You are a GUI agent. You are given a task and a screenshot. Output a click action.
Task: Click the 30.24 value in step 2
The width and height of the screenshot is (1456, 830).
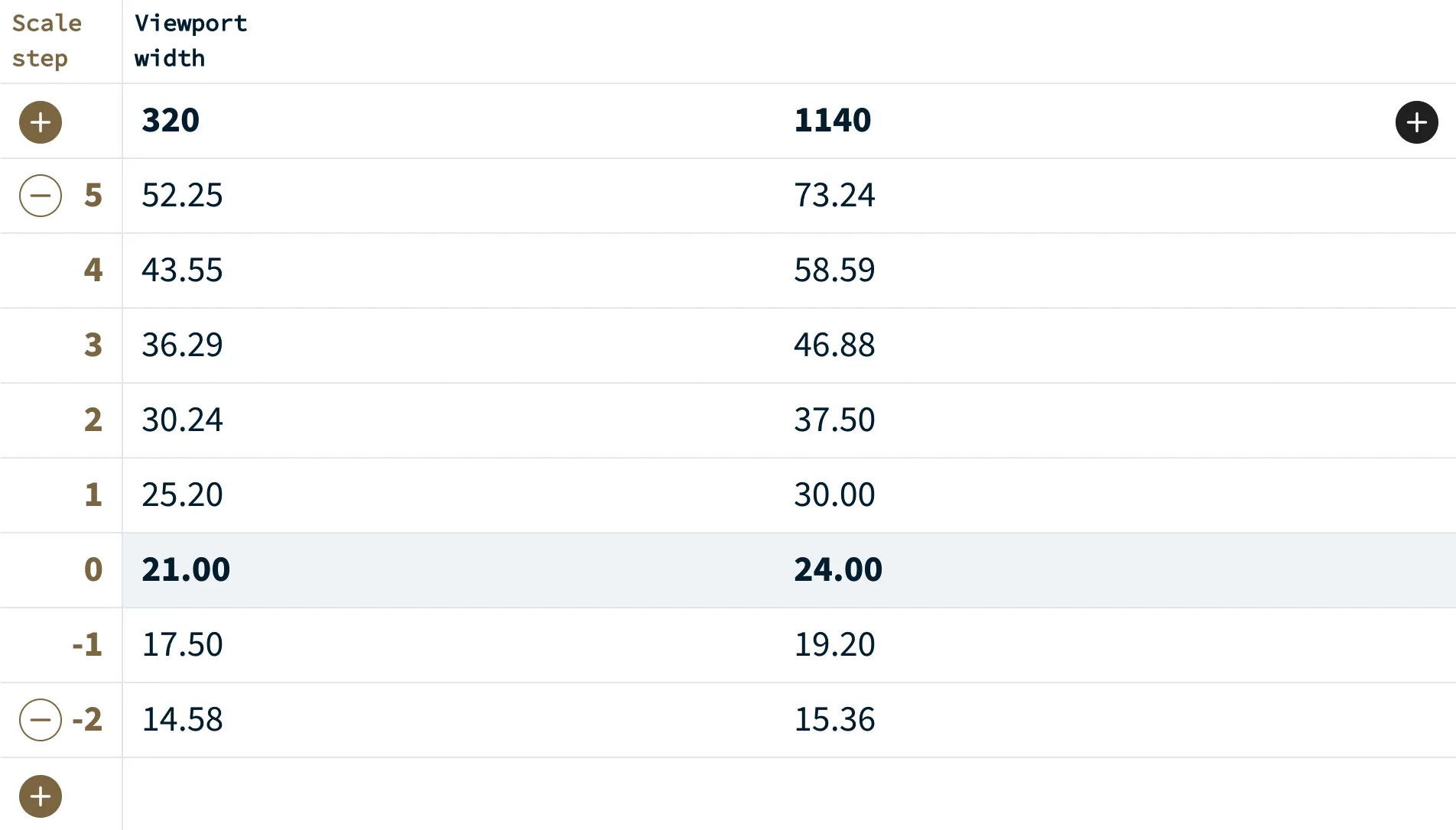coord(182,420)
